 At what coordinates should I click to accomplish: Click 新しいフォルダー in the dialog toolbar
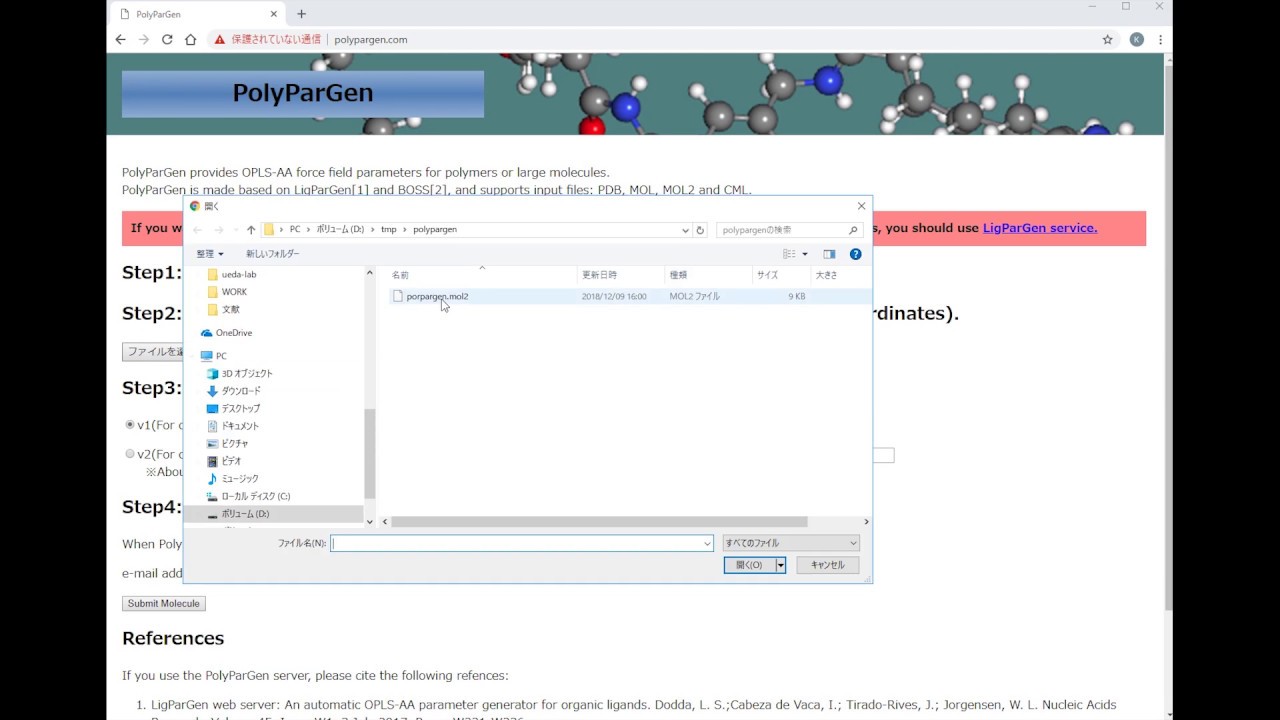pyautogui.click(x=272, y=254)
